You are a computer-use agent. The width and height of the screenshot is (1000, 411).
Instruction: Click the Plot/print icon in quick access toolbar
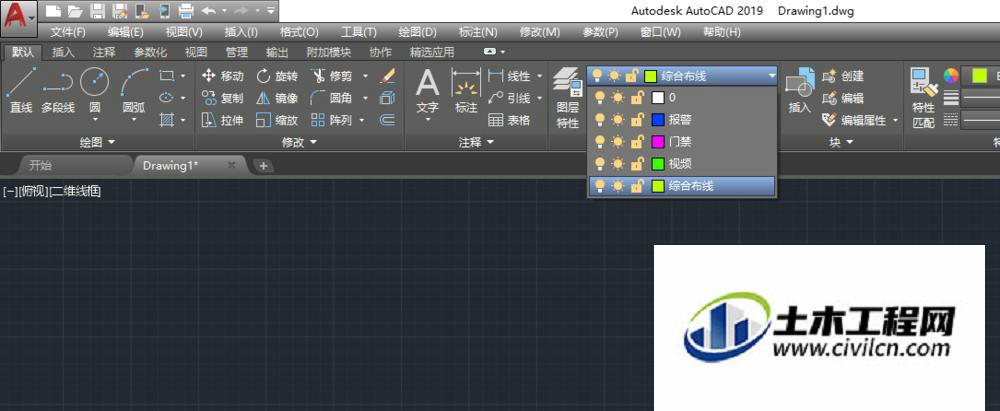[186, 11]
